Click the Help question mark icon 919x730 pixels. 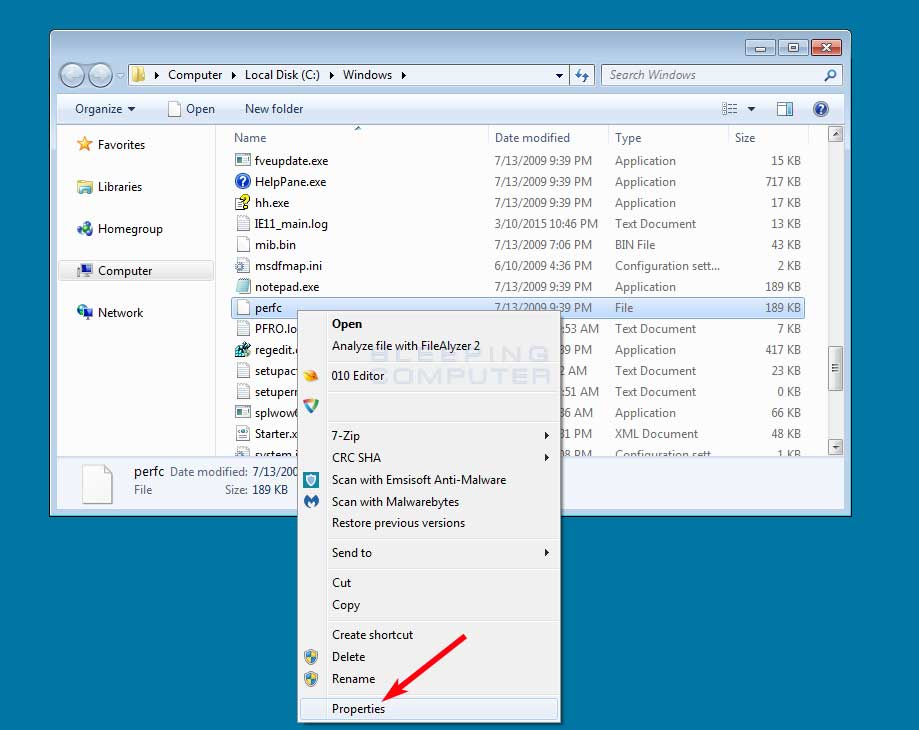click(x=820, y=109)
